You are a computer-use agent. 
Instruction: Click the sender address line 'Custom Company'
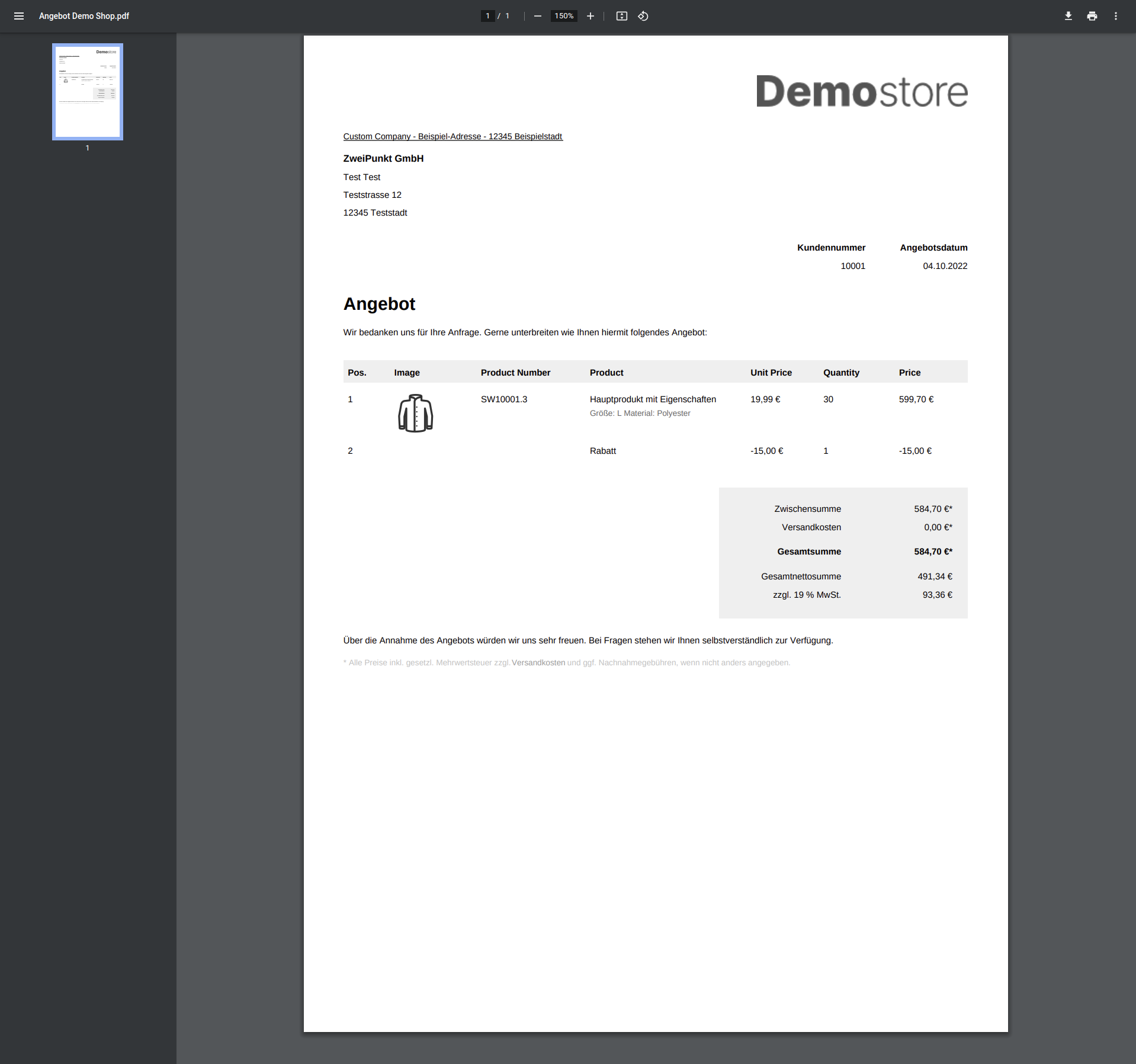(x=453, y=136)
